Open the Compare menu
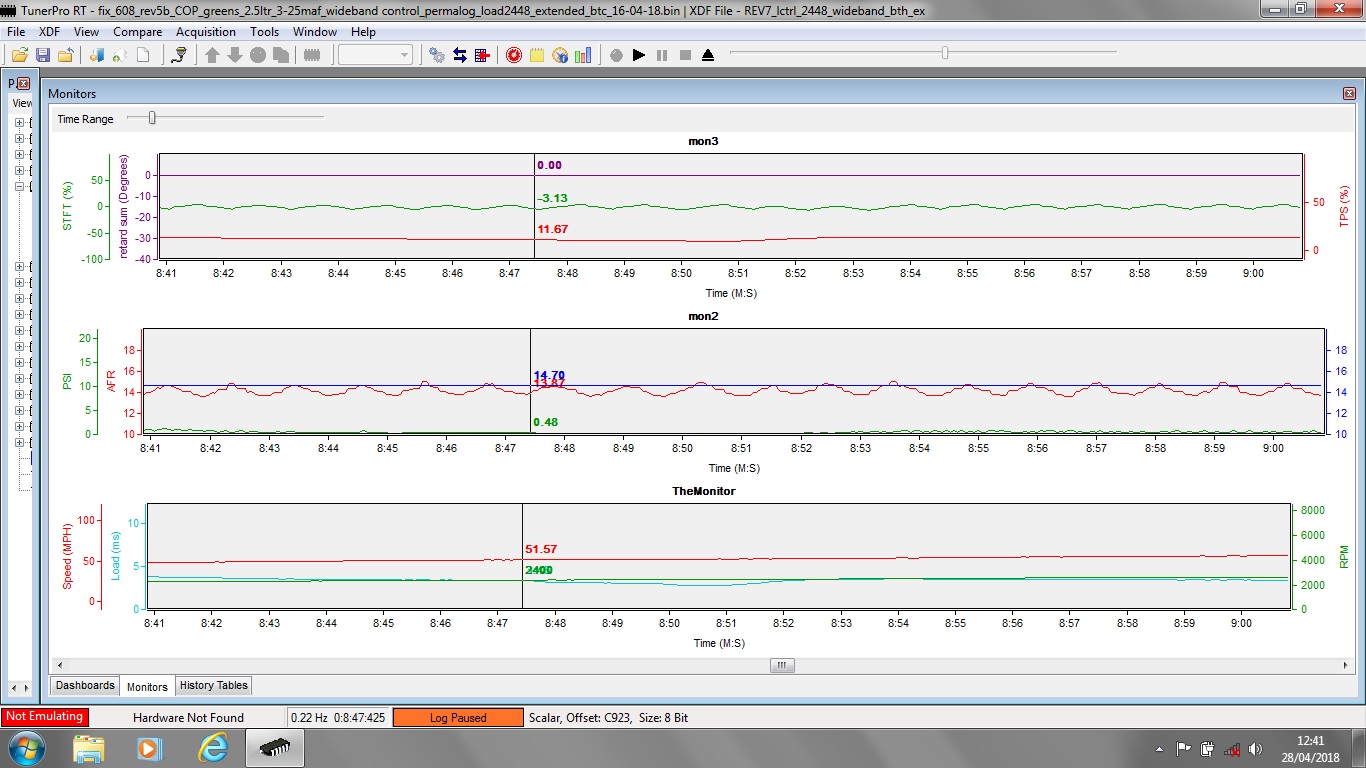 137,32
